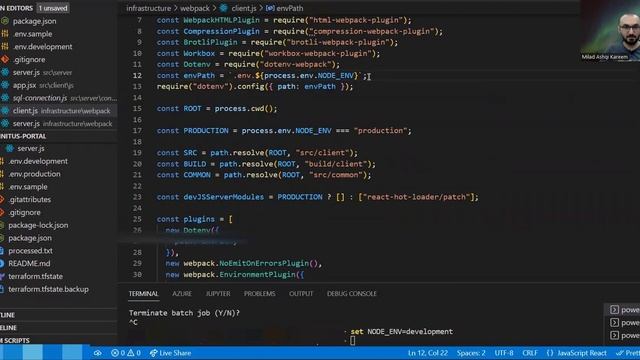Open .gitignore in open editors list
The image size is (640, 360).
point(29,60)
